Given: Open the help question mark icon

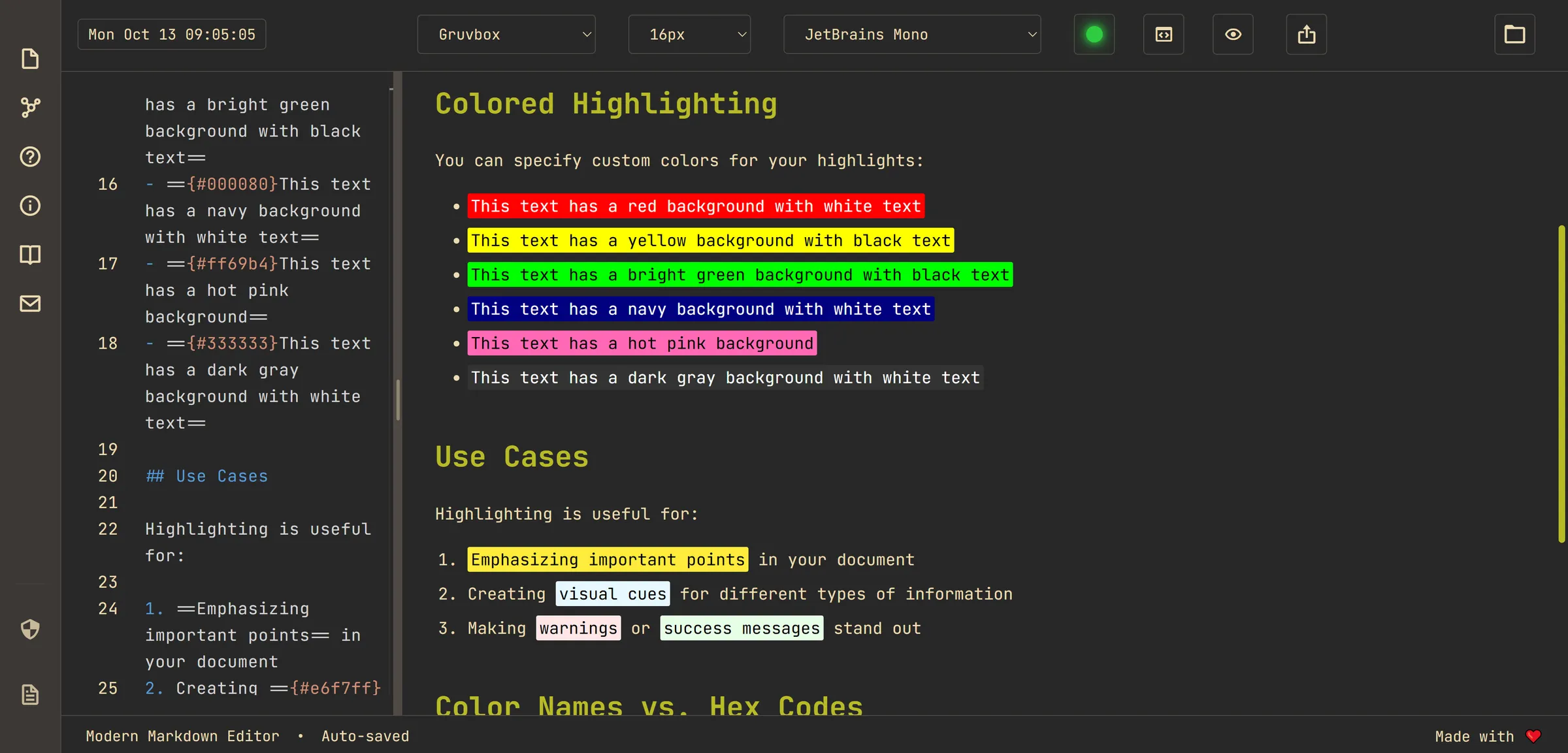Looking at the screenshot, I should click(x=30, y=156).
